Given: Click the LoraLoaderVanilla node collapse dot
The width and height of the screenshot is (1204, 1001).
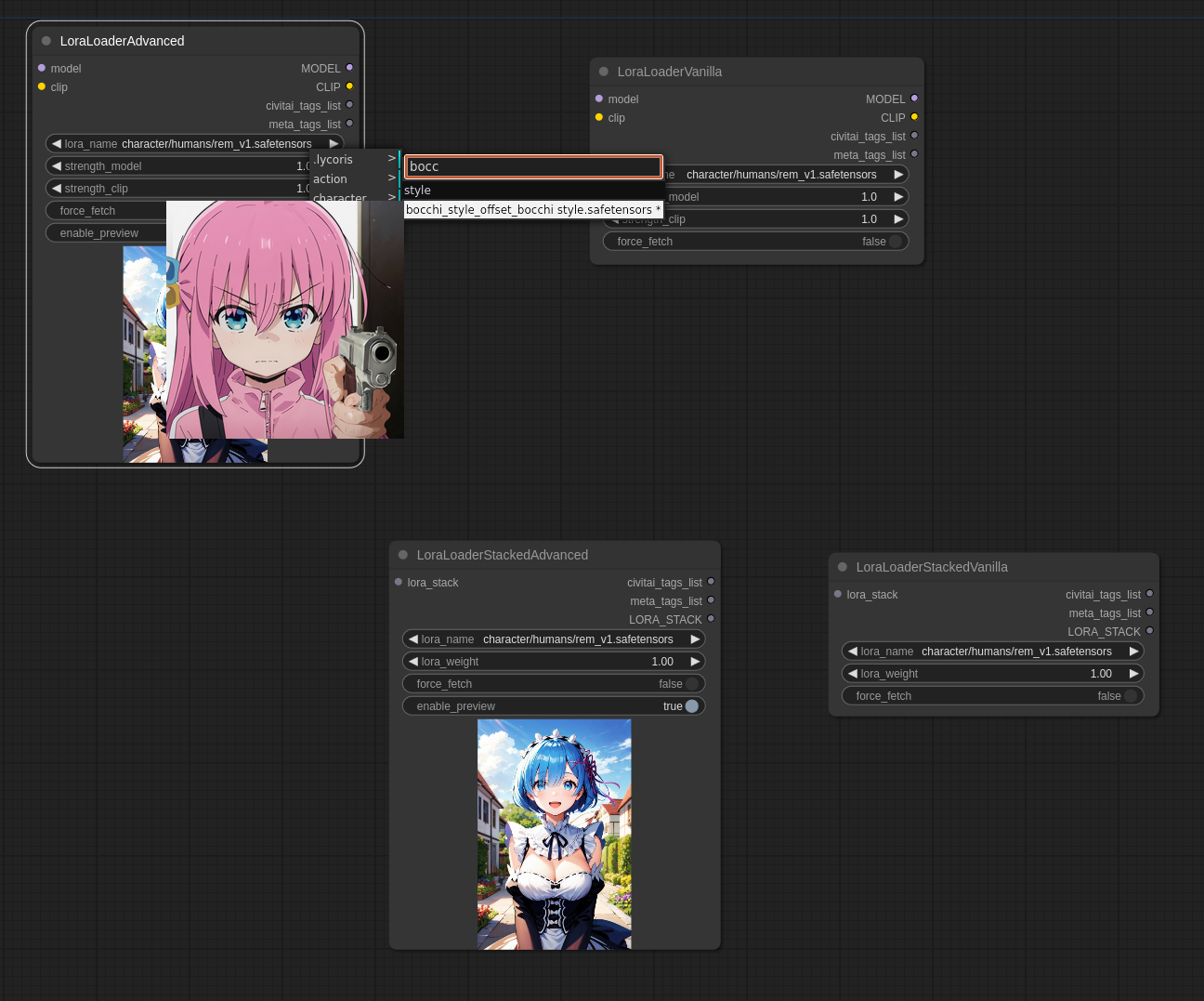Looking at the screenshot, I should (604, 72).
